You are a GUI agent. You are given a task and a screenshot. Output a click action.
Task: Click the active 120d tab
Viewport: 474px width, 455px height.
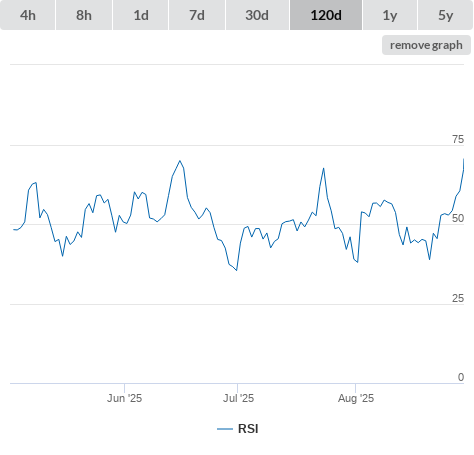pos(326,15)
